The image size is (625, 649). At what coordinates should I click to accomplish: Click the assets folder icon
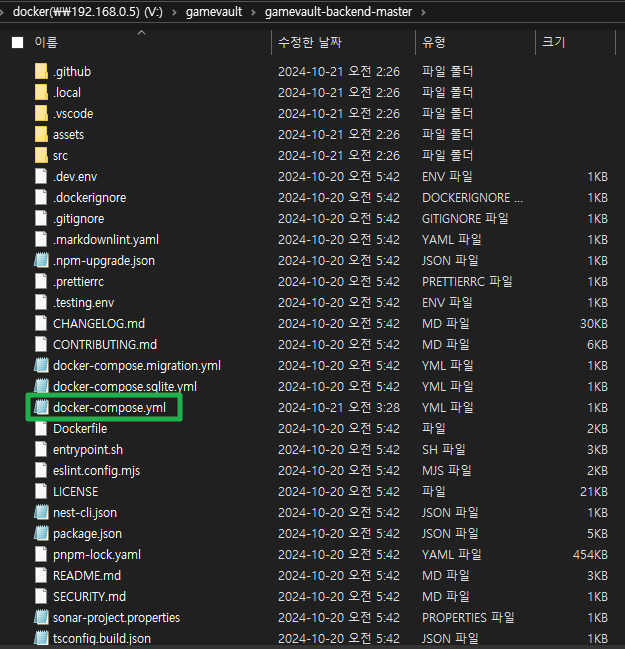[x=41, y=135]
